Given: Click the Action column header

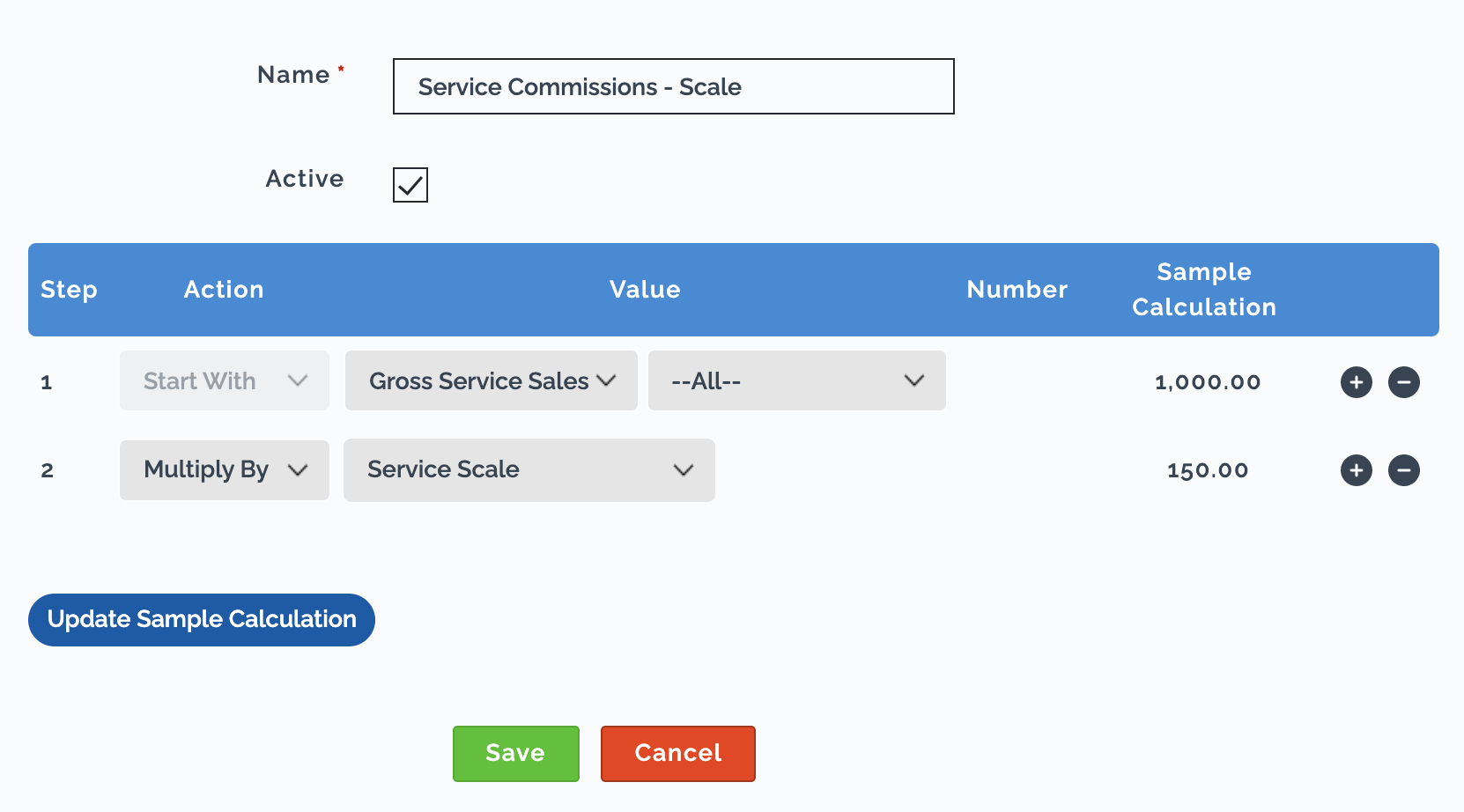Looking at the screenshot, I should [224, 290].
